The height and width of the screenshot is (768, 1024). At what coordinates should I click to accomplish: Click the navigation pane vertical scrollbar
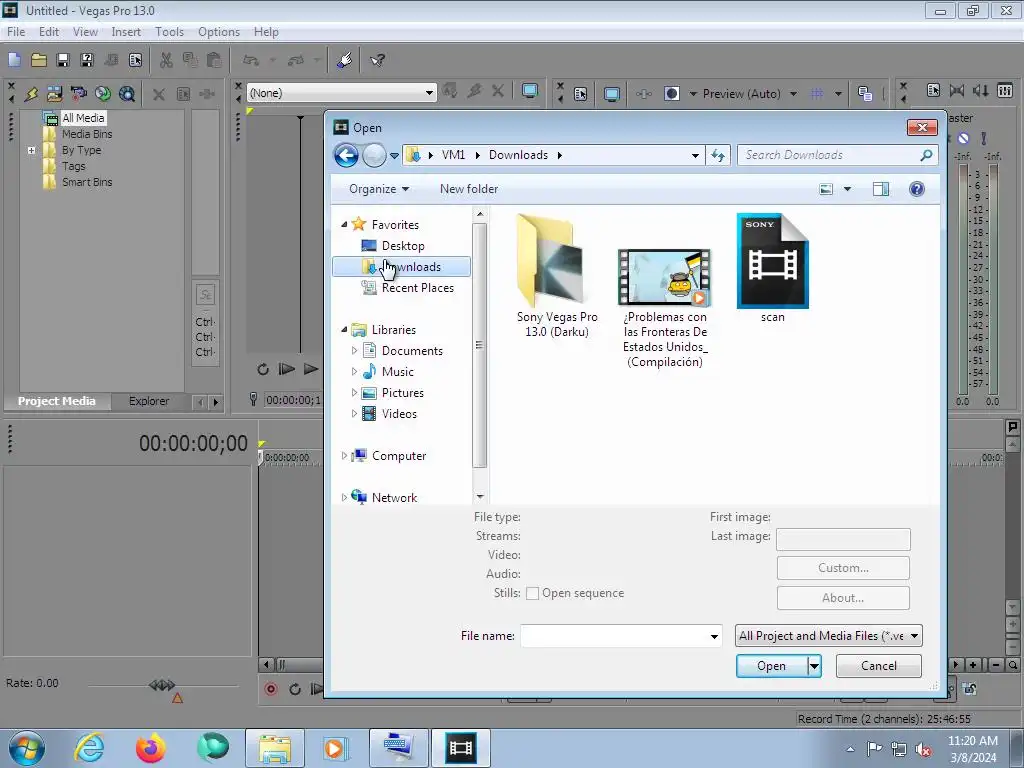click(480, 346)
